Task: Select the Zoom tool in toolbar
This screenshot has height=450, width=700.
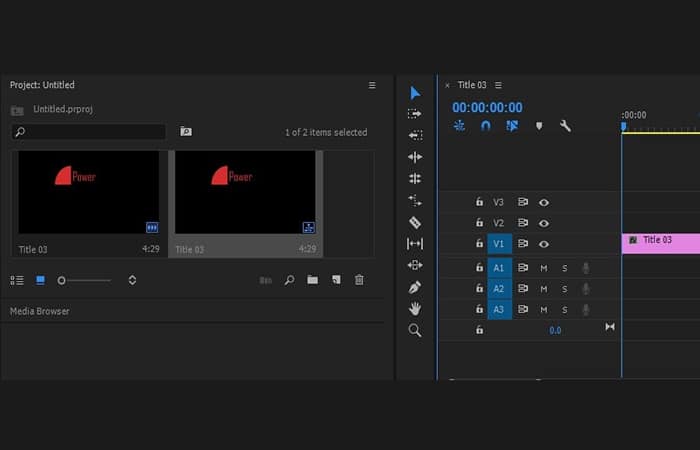Action: (415, 330)
